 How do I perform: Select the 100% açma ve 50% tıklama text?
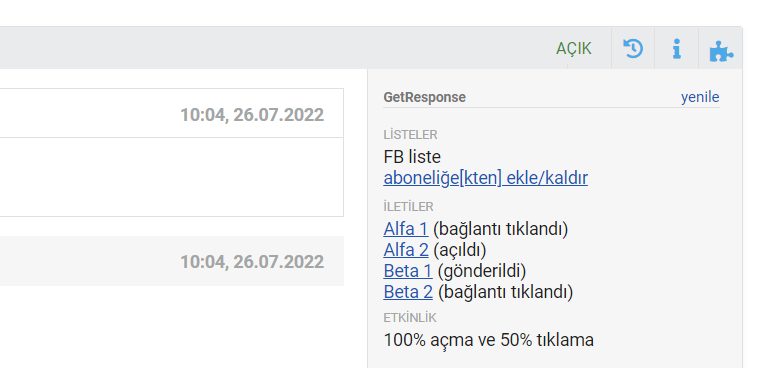click(488, 340)
